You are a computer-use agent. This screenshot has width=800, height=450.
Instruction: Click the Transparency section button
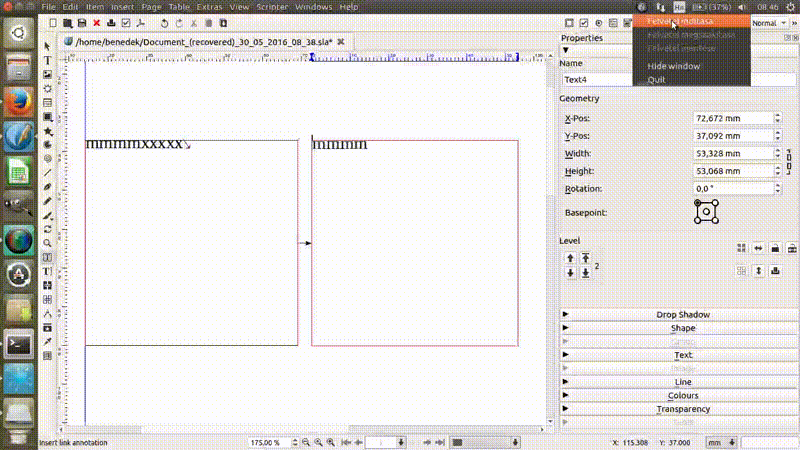[x=683, y=409]
